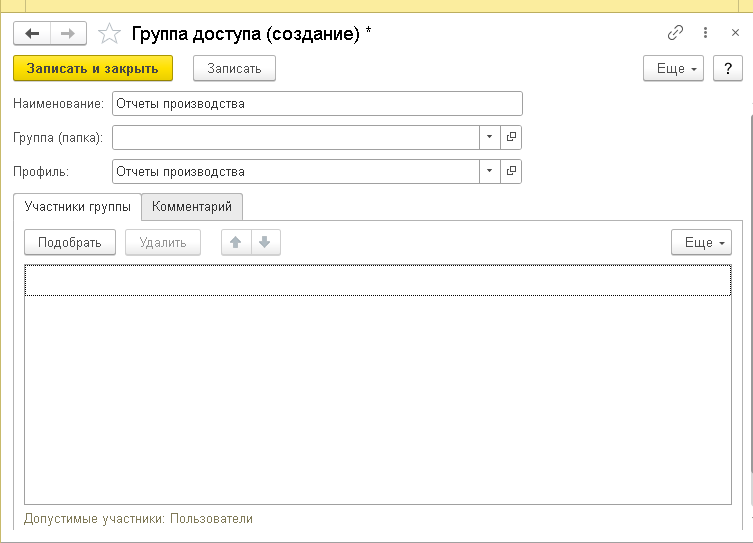
Task: Click into the Наименование text field
Action: coord(317,103)
